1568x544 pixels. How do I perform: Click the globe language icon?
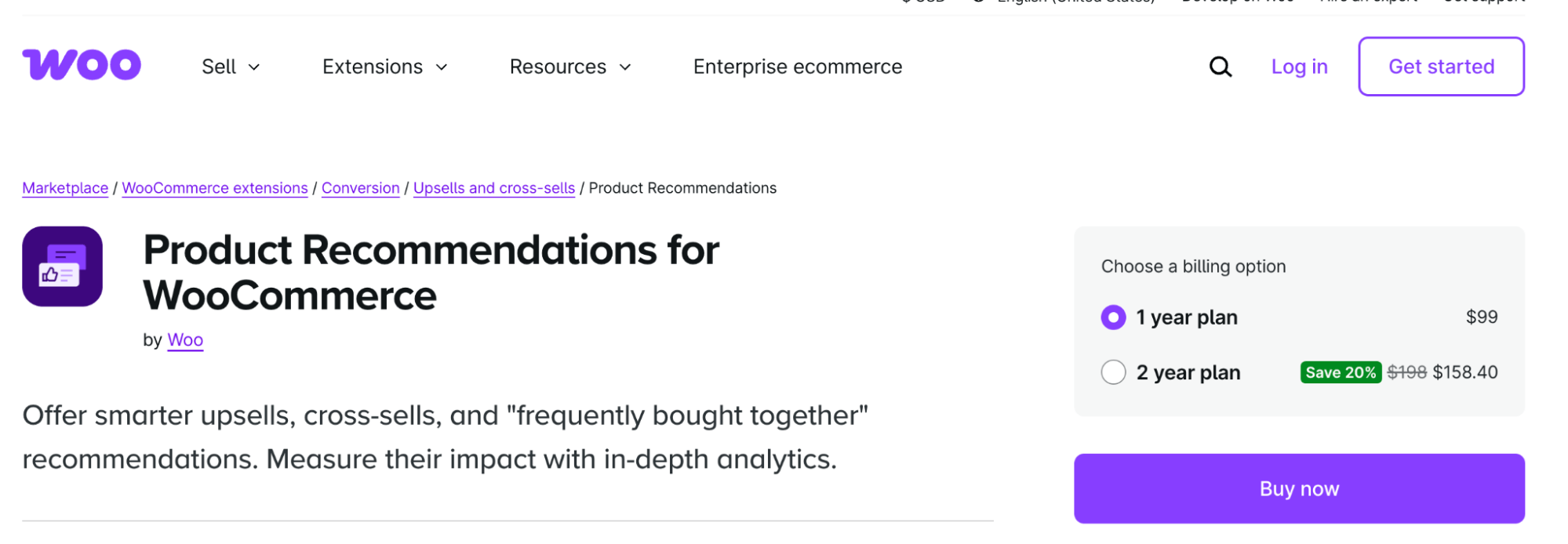point(975,2)
